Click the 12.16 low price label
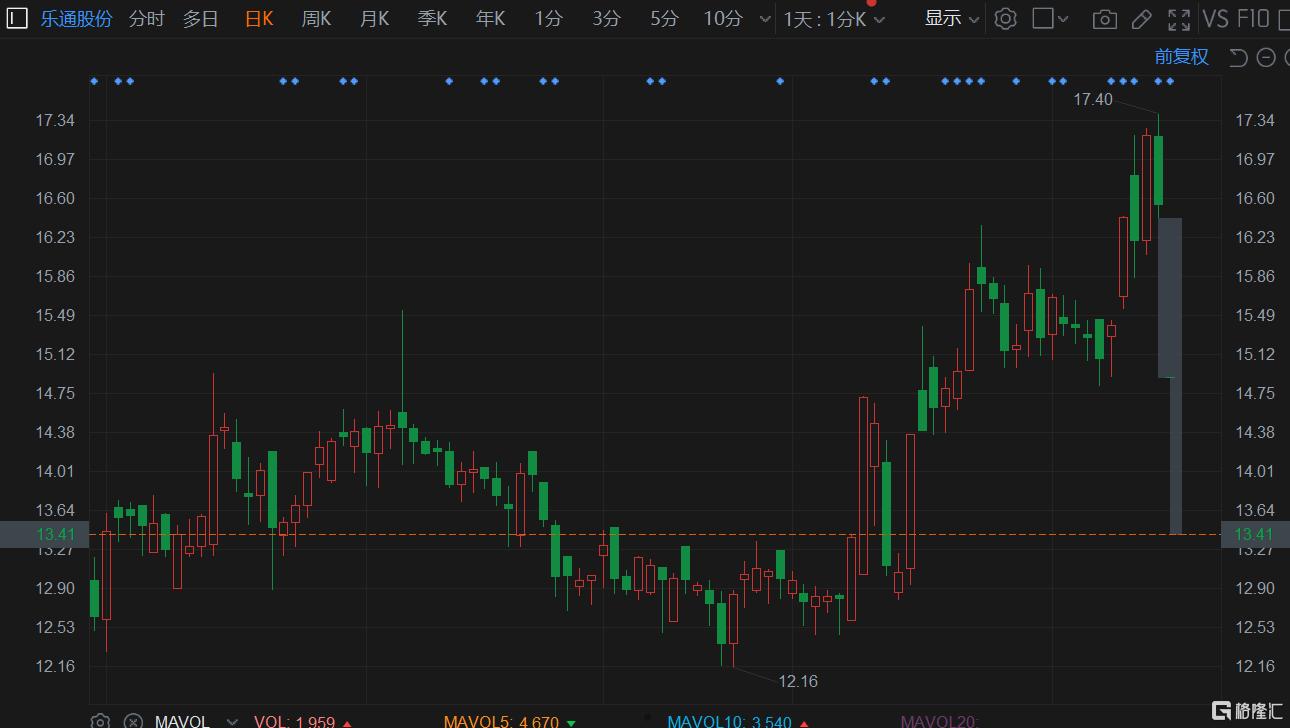Image resolution: width=1290 pixels, height=728 pixels. 798,681
